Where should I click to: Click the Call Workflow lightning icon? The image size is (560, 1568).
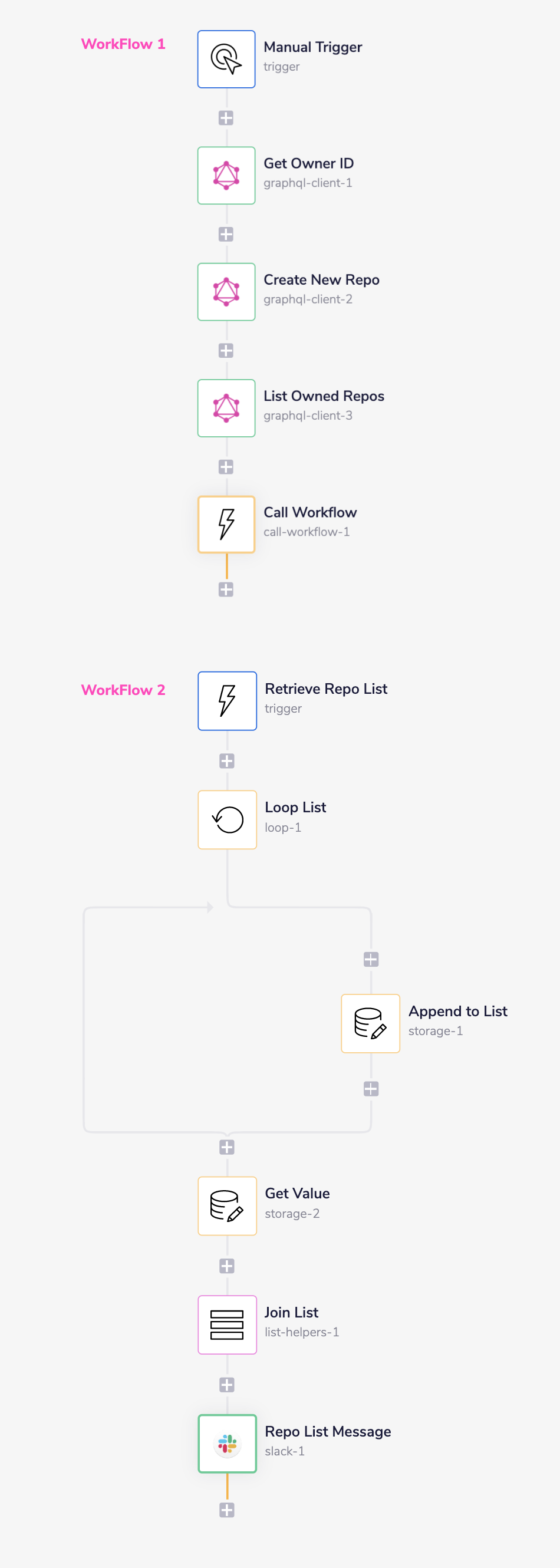(226, 524)
